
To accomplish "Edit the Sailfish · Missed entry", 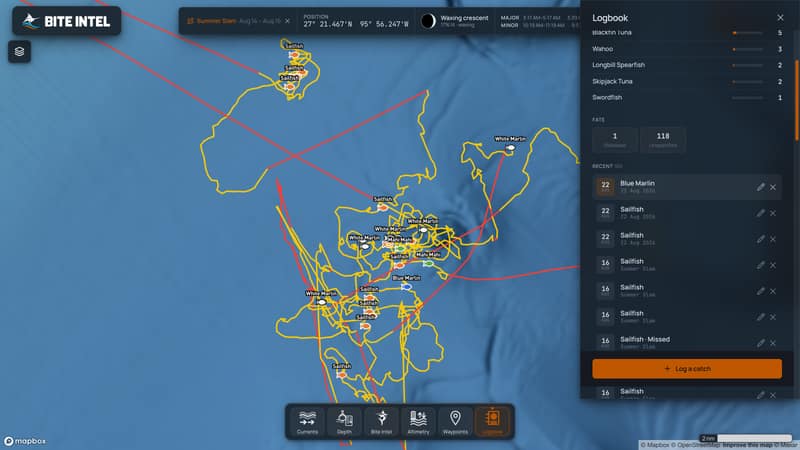I will [760, 343].
